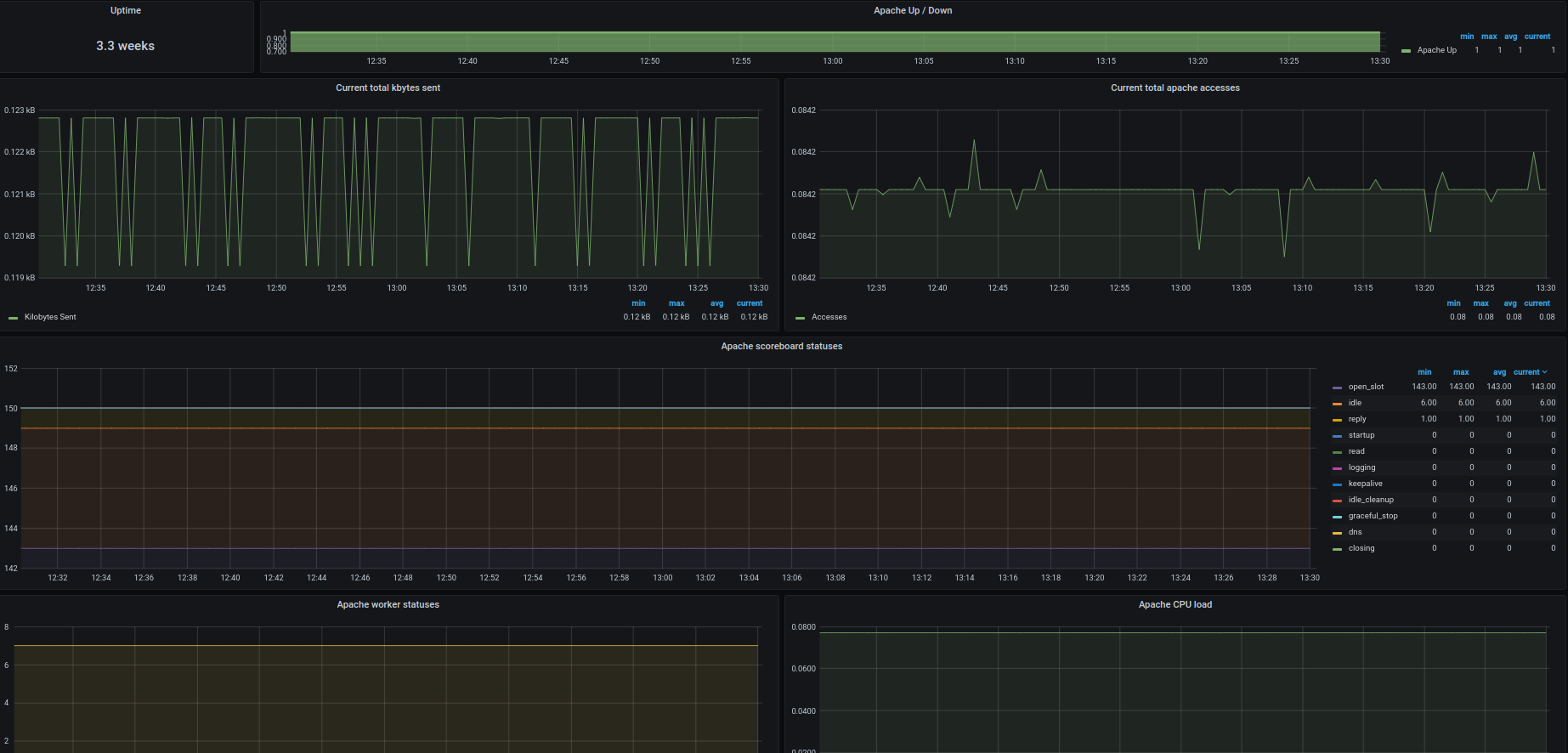Click the red idle_cleanup series color marker
Screen dimensions: 1568x753
(x=1337, y=501)
